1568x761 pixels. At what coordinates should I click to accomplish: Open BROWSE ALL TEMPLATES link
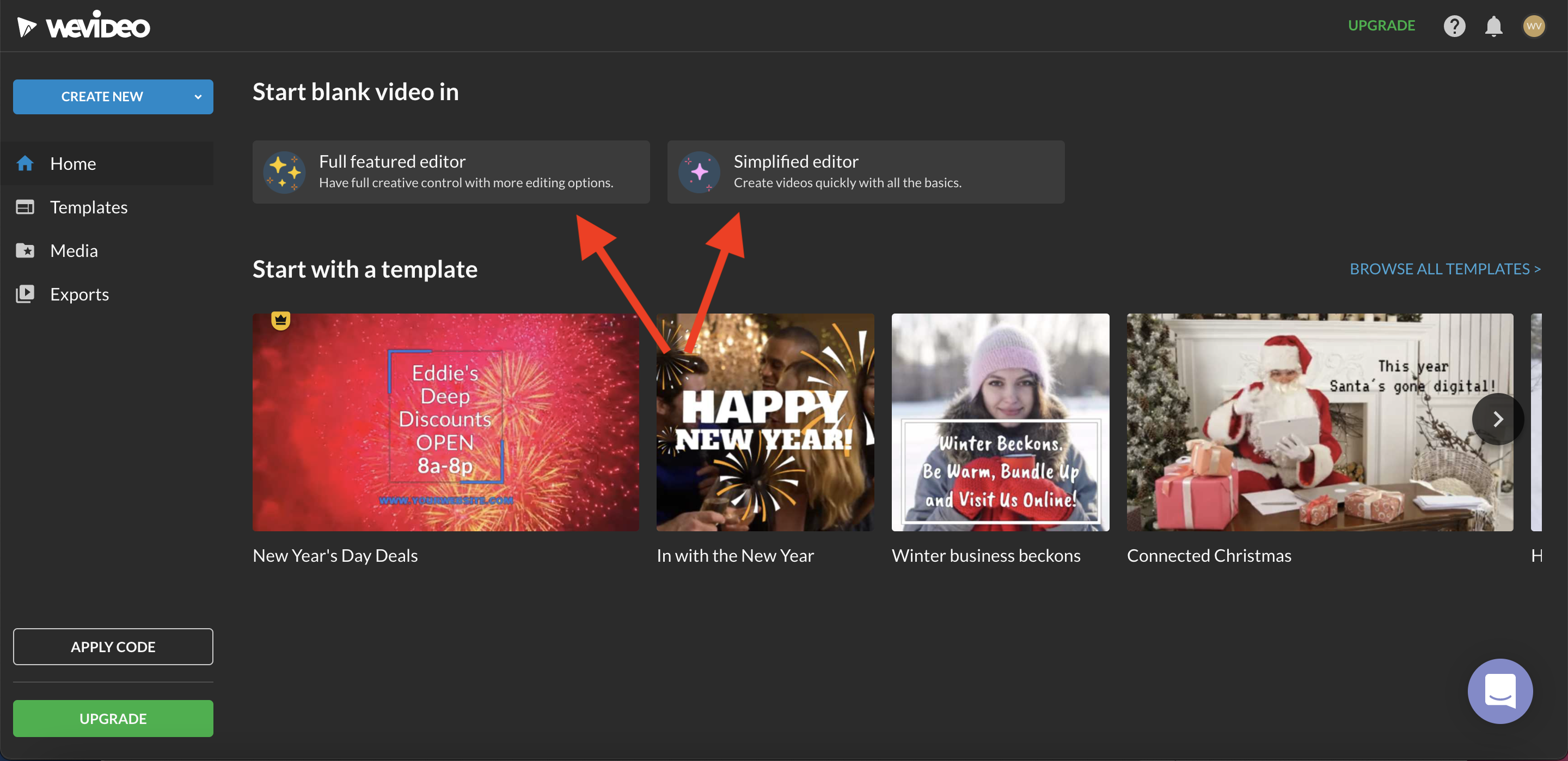tap(1445, 268)
